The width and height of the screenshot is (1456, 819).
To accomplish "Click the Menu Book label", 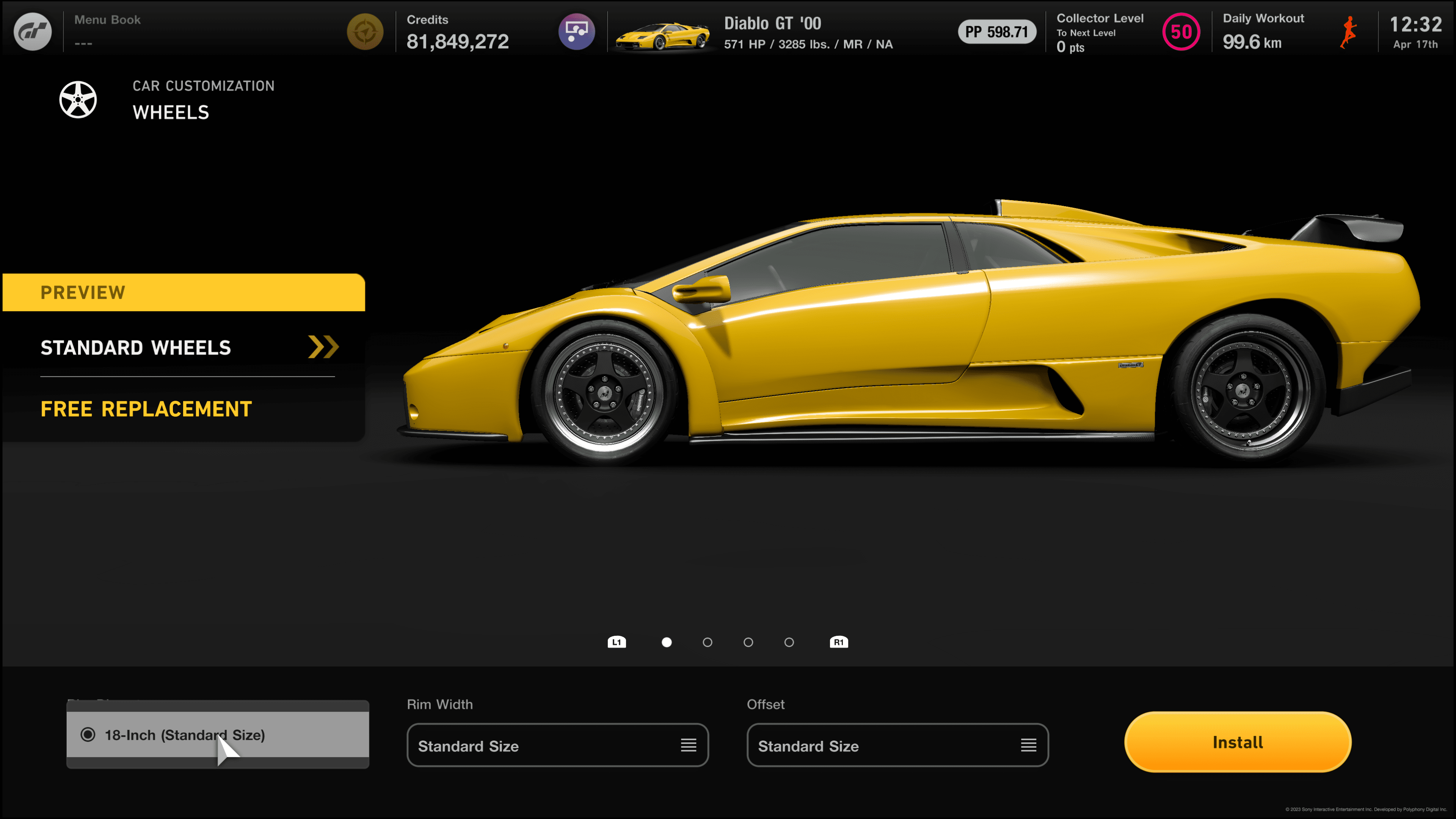I will [107, 20].
